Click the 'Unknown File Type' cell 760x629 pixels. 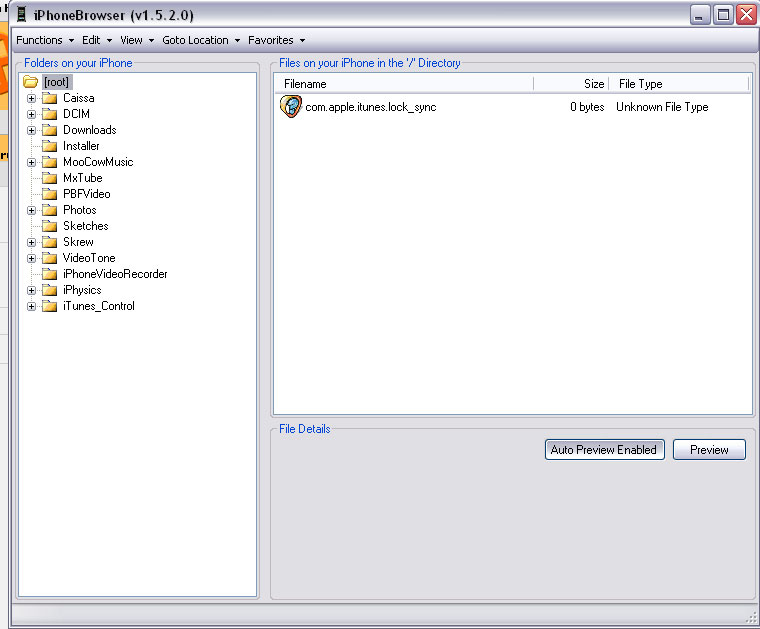coord(662,107)
